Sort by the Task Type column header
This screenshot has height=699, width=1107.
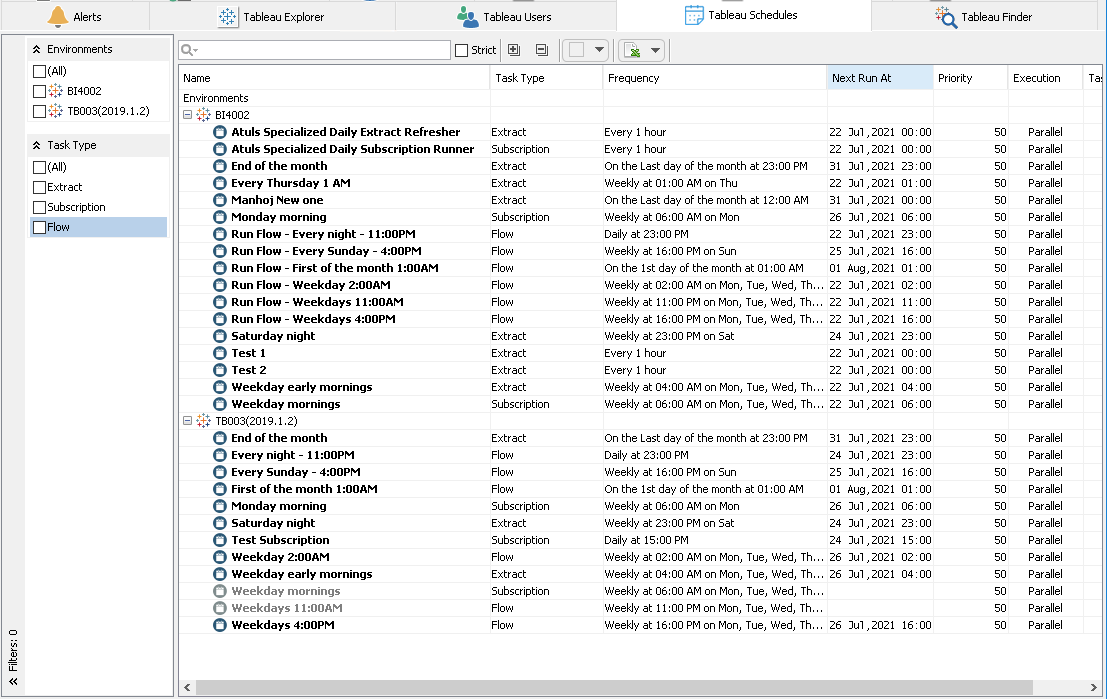546,78
